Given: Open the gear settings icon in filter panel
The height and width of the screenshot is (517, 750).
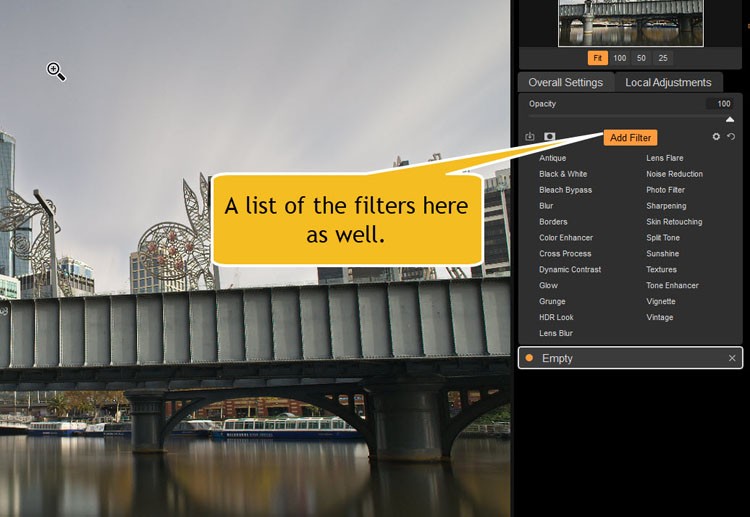Looking at the screenshot, I should [x=716, y=137].
